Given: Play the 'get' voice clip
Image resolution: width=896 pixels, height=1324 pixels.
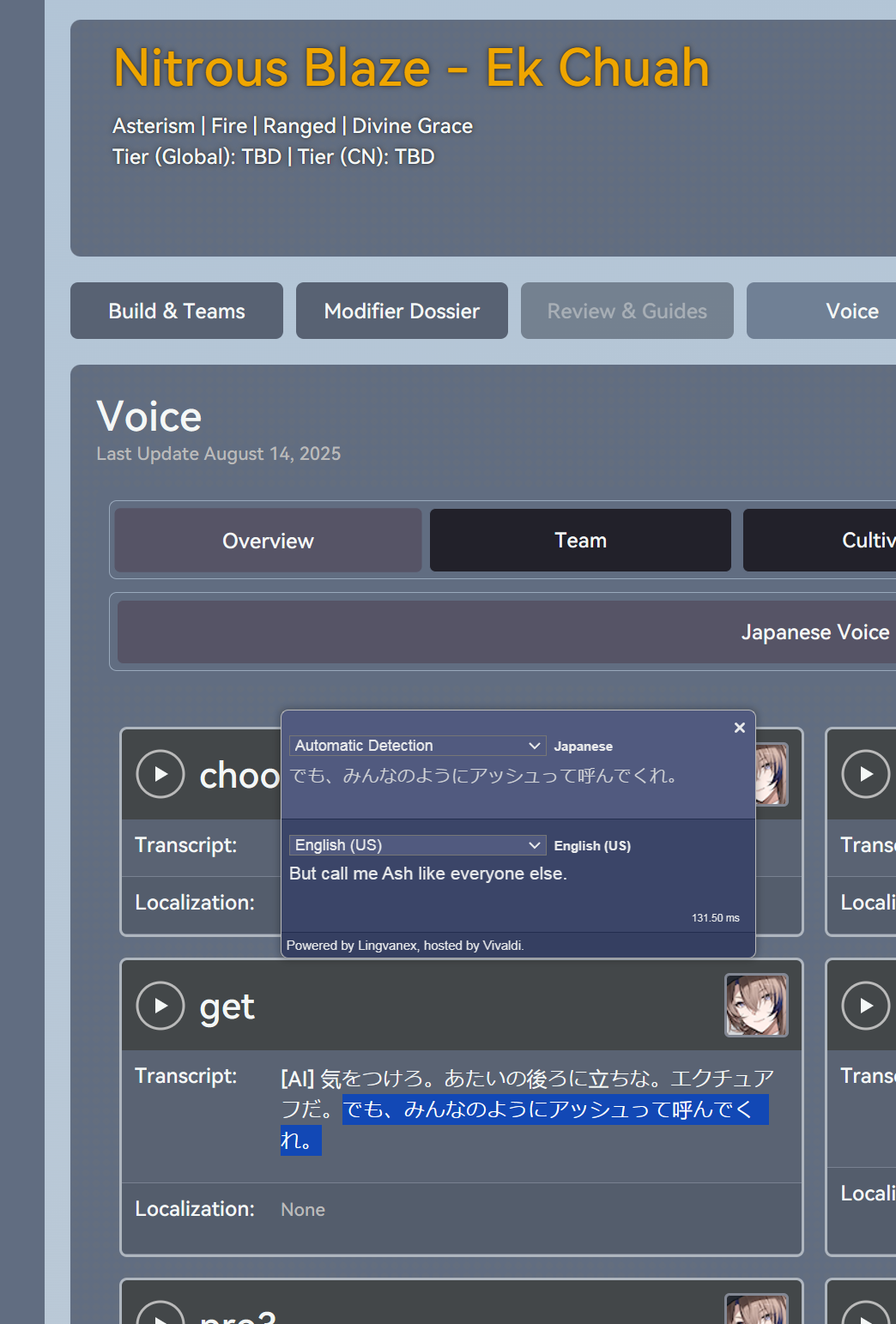Looking at the screenshot, I should tap(160, 1005).
